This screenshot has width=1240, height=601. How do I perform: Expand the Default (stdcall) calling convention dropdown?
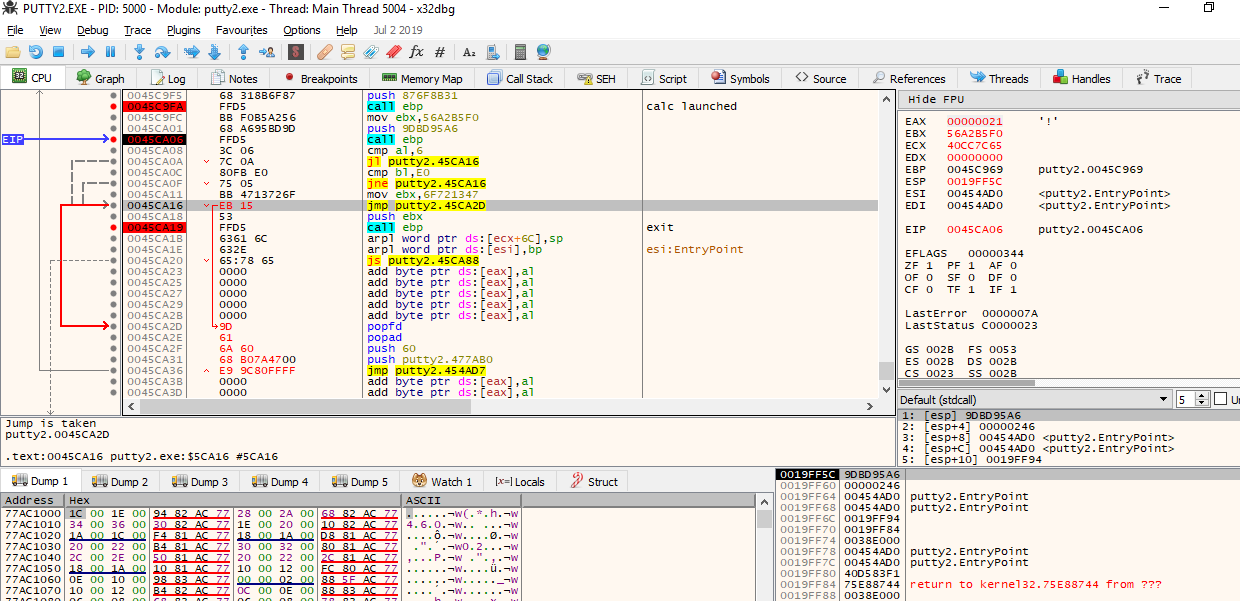coord(1163,400)
